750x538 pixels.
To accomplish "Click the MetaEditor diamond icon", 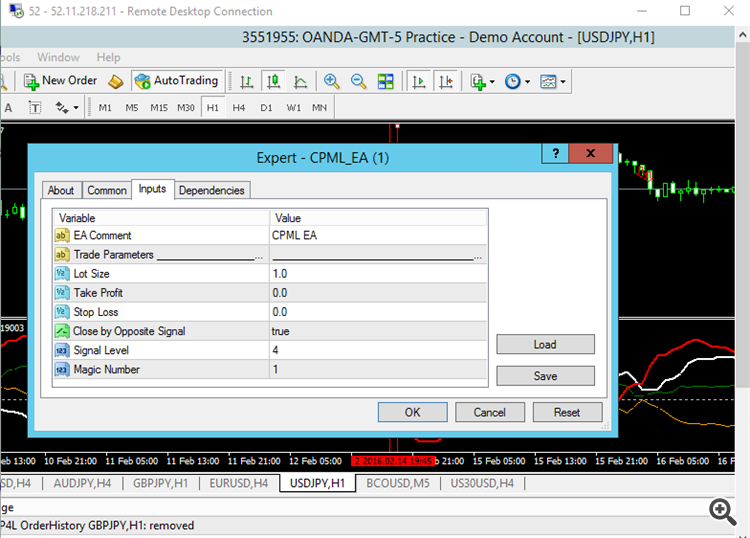I will (115, 82).
